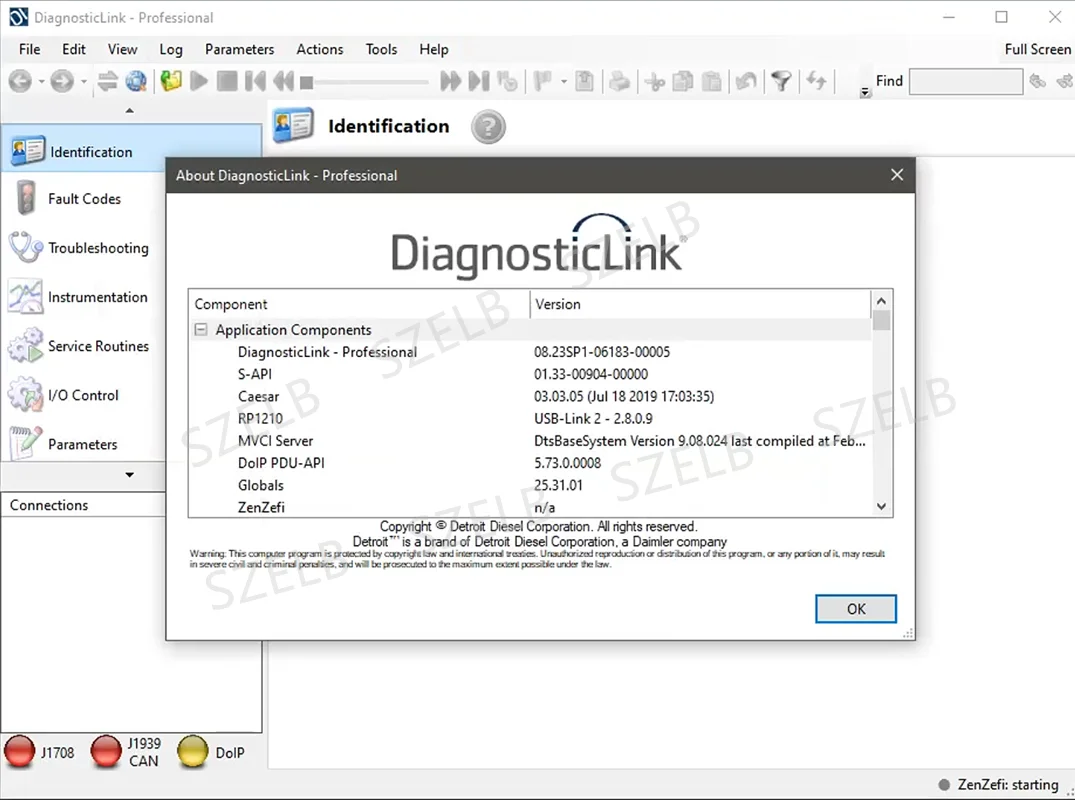Click the Identification page header card icon

(293, 125)
